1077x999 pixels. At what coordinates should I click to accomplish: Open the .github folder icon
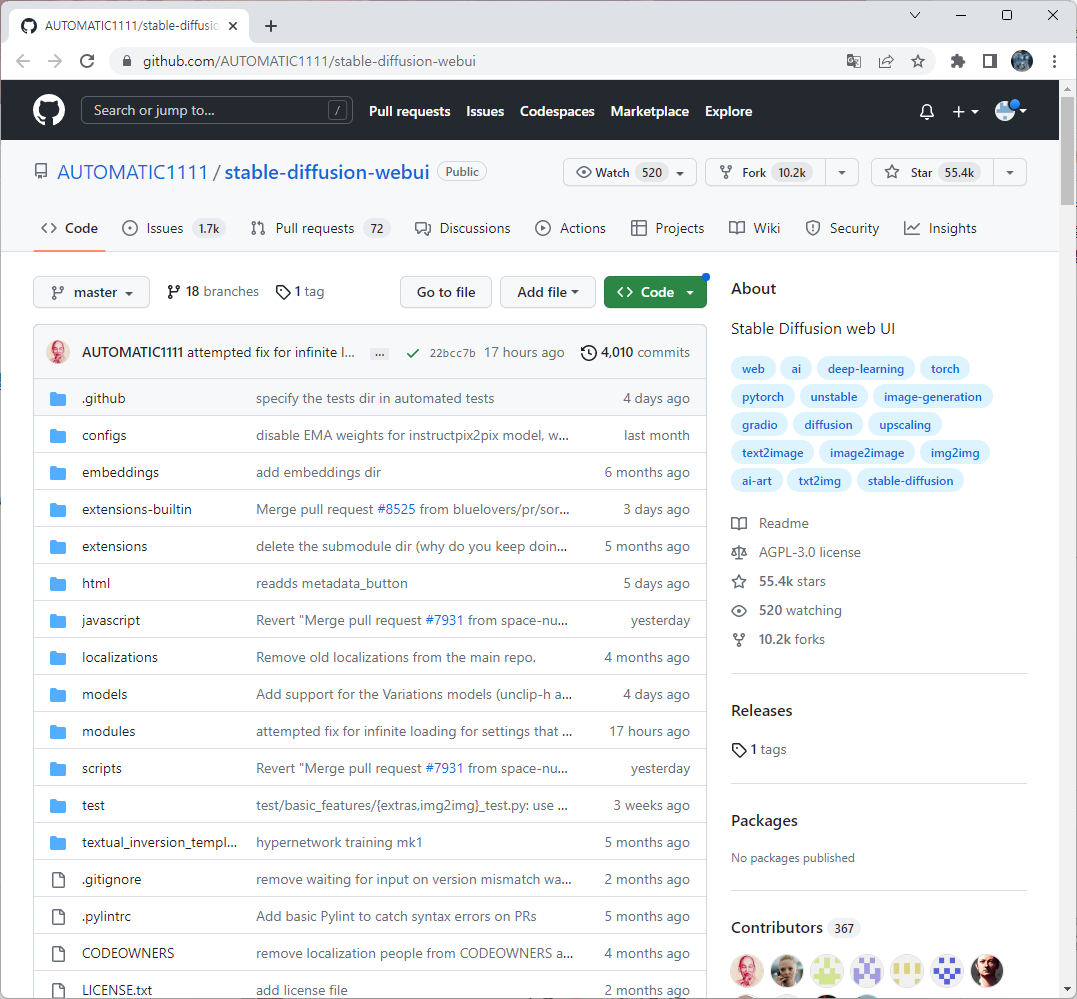coord(58,399)
